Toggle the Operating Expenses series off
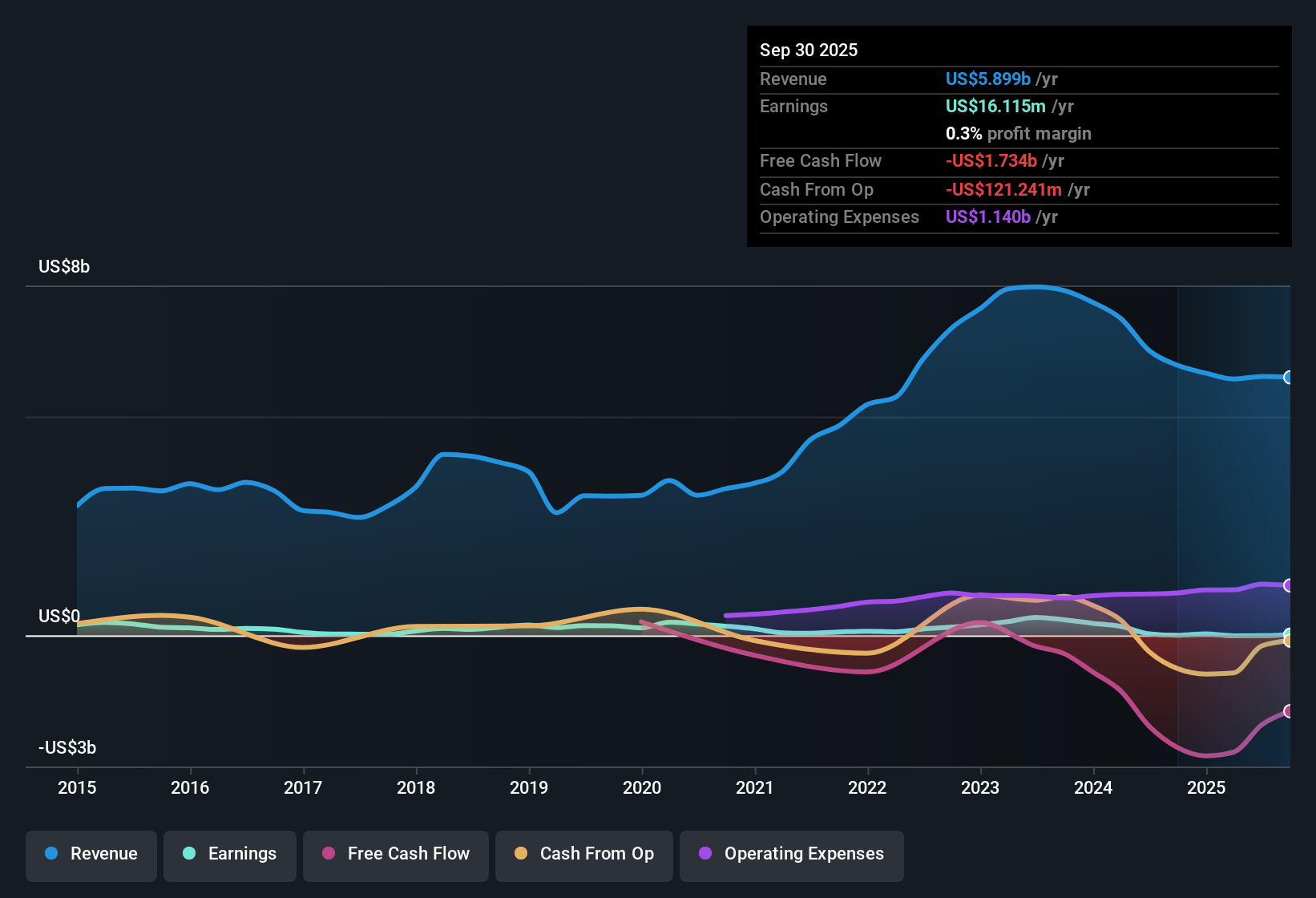 click(x=791, y=855)
